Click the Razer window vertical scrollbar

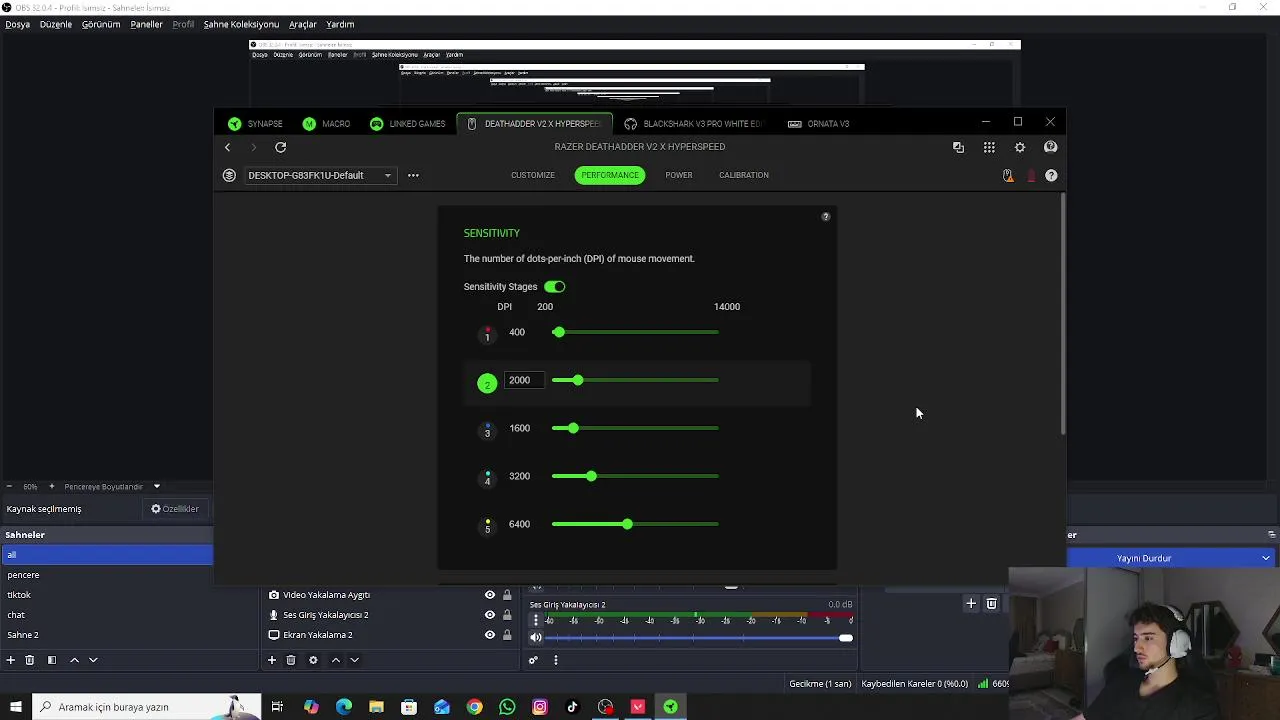(x=1063, y=315)
